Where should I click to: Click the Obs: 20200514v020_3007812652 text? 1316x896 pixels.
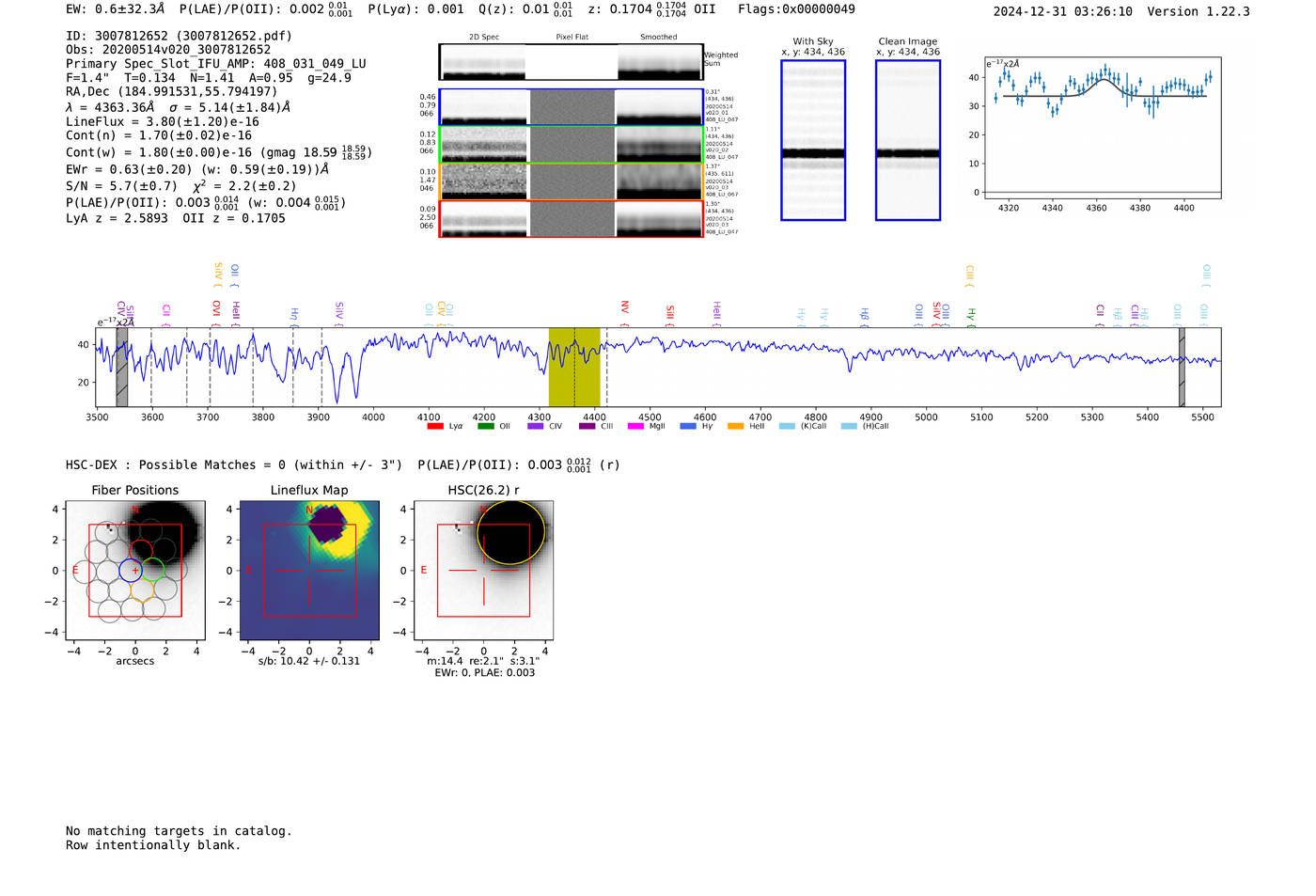pos(168,50)
